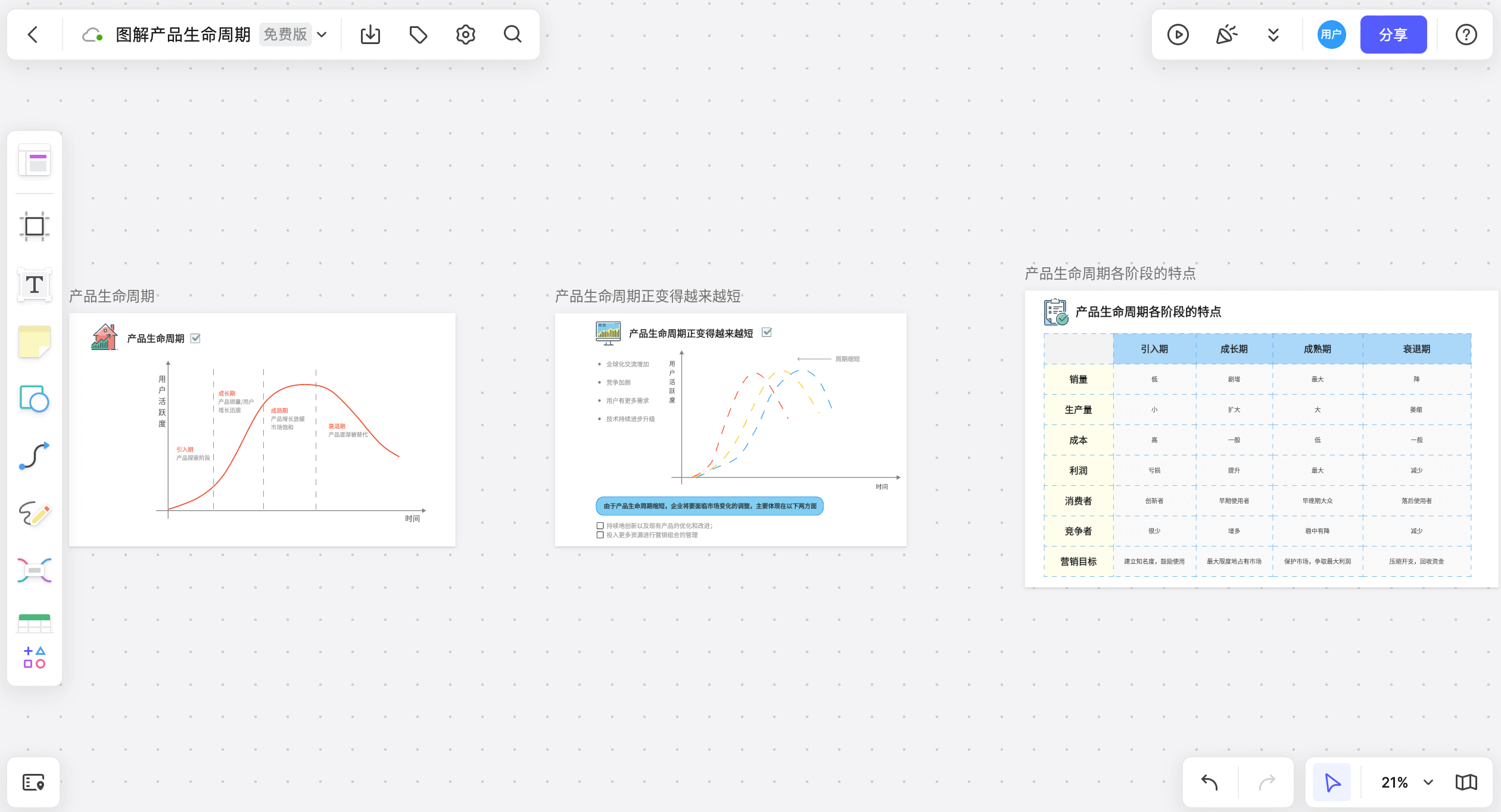The image size is (1501, 812).
Task: Select the sticky note tool
Action: pos(35,342)
